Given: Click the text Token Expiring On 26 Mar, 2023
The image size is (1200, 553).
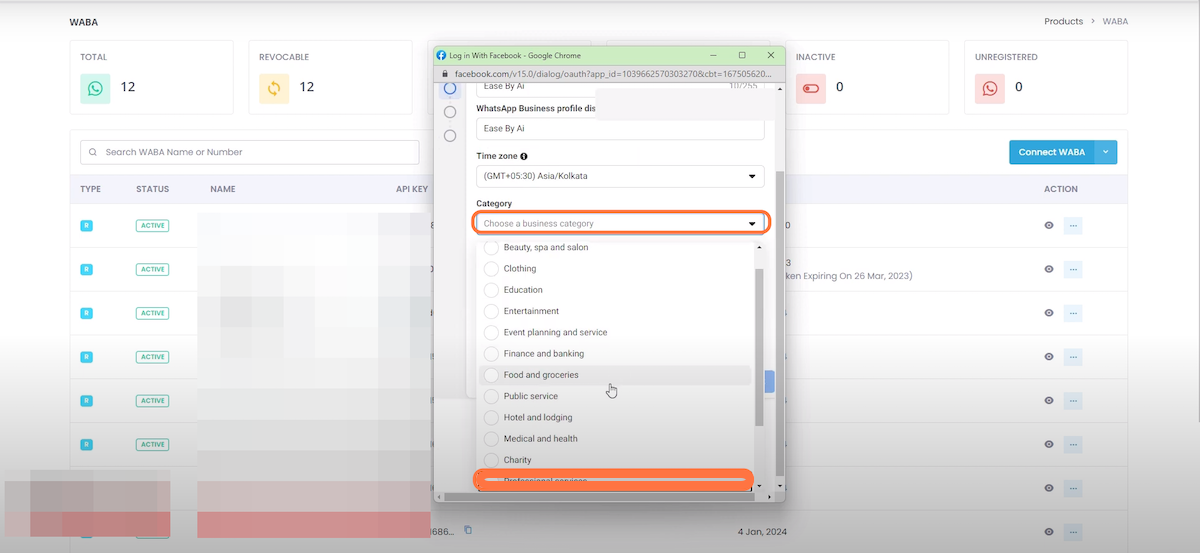Looking at the screenshot, I should click(x=848, y=276).
